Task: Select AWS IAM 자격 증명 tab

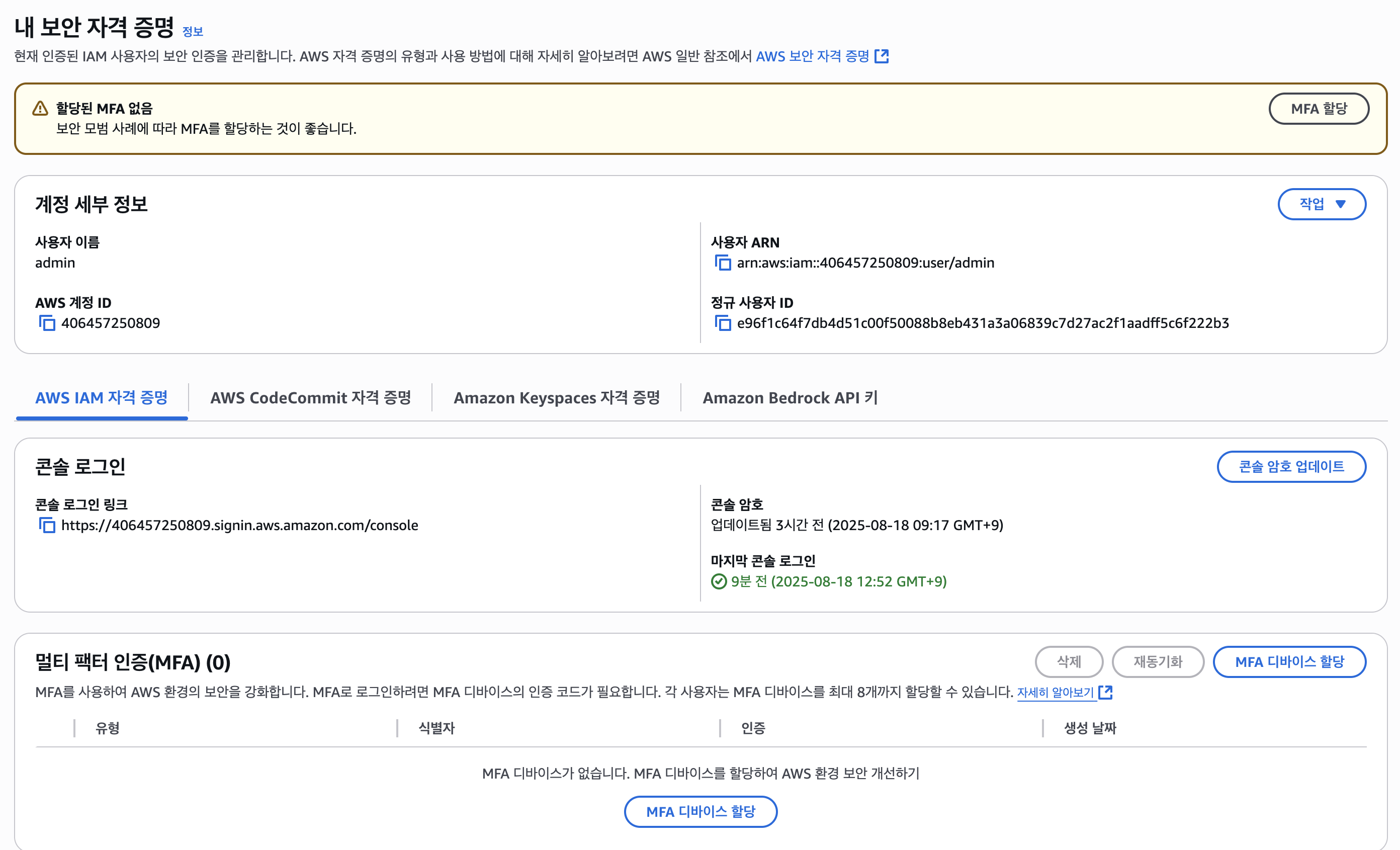Action: pos(102,398)
